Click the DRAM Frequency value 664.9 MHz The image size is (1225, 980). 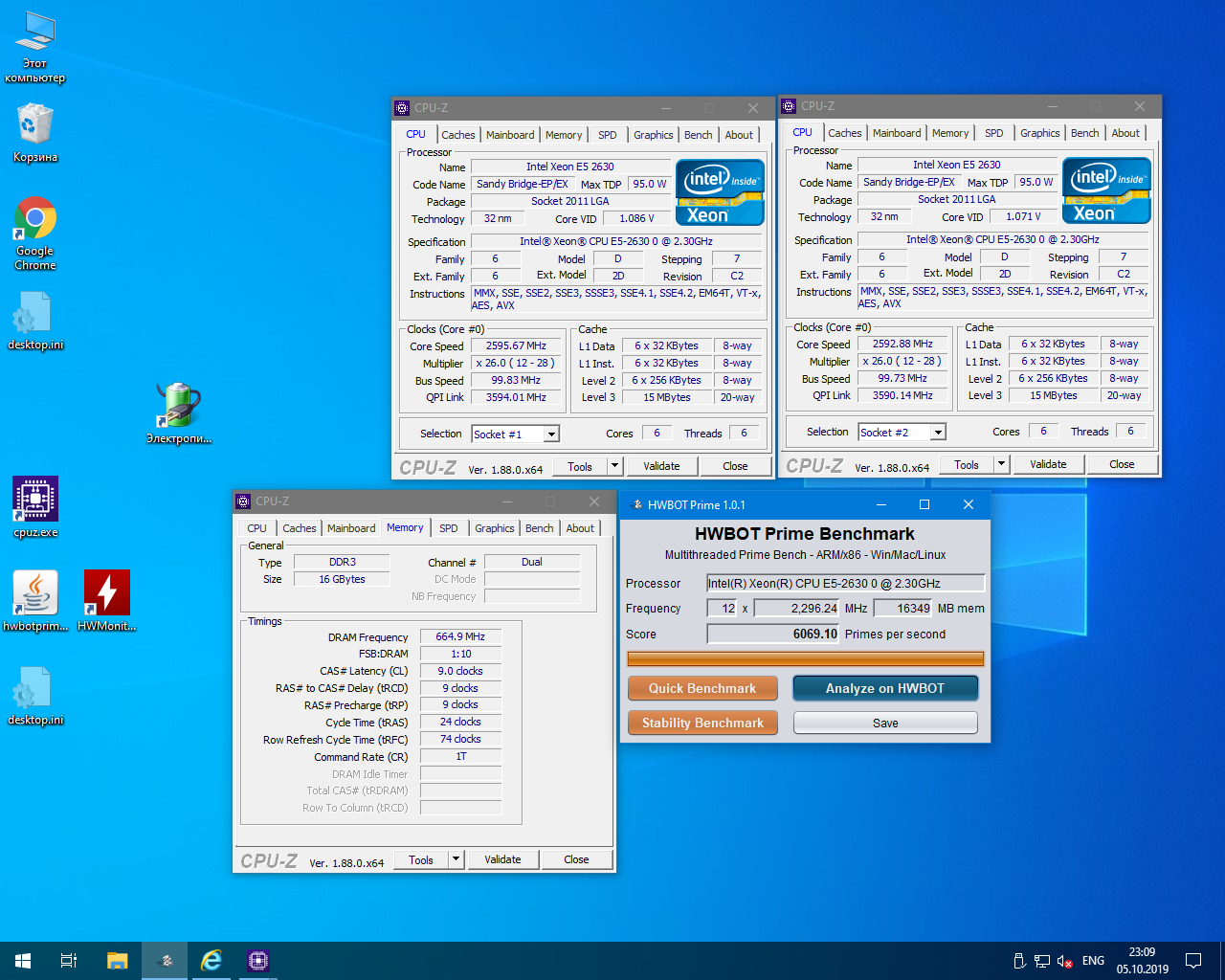pos(460,636)
